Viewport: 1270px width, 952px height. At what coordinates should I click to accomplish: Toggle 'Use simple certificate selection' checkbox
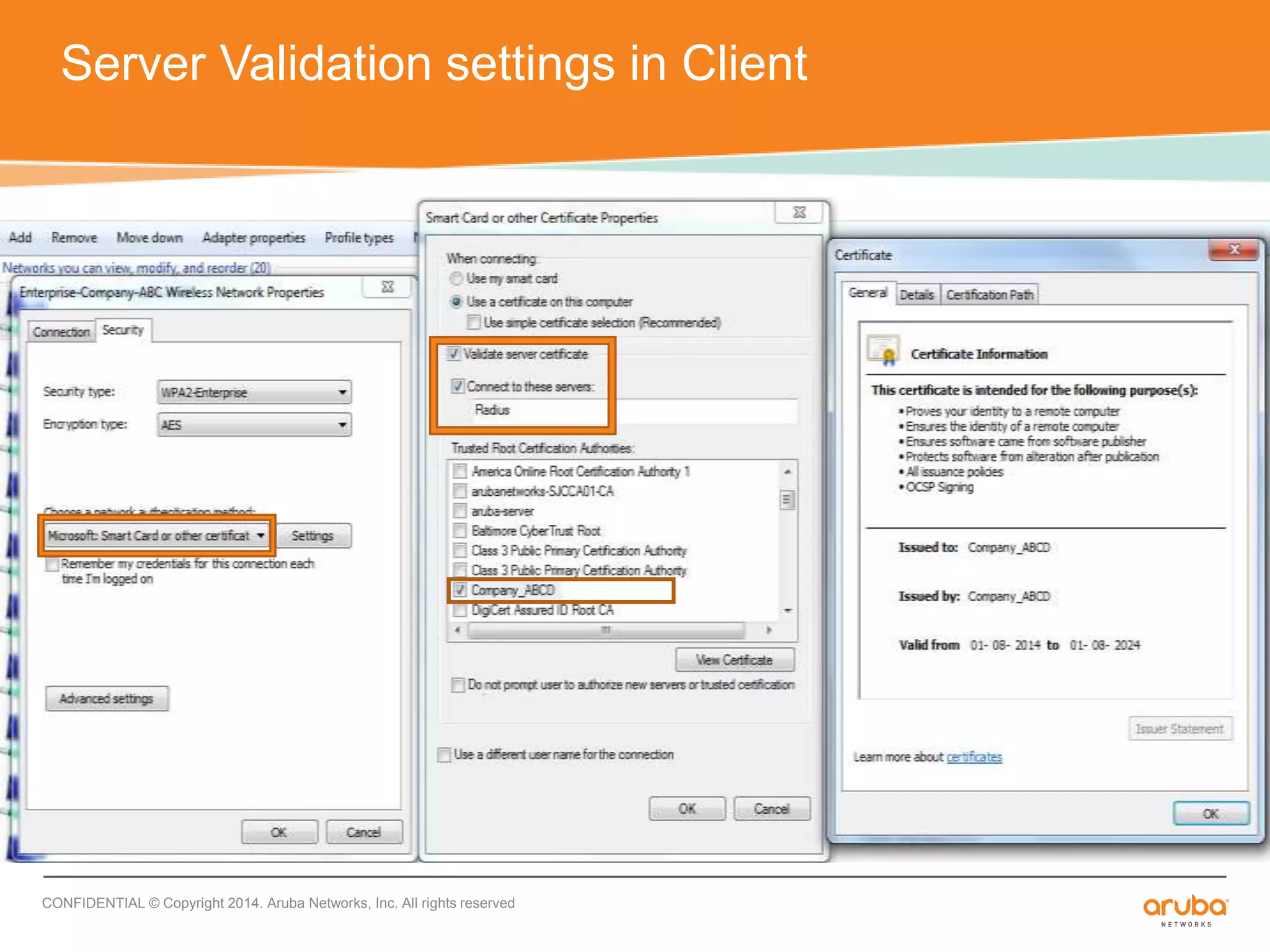(x=474, y=322)
